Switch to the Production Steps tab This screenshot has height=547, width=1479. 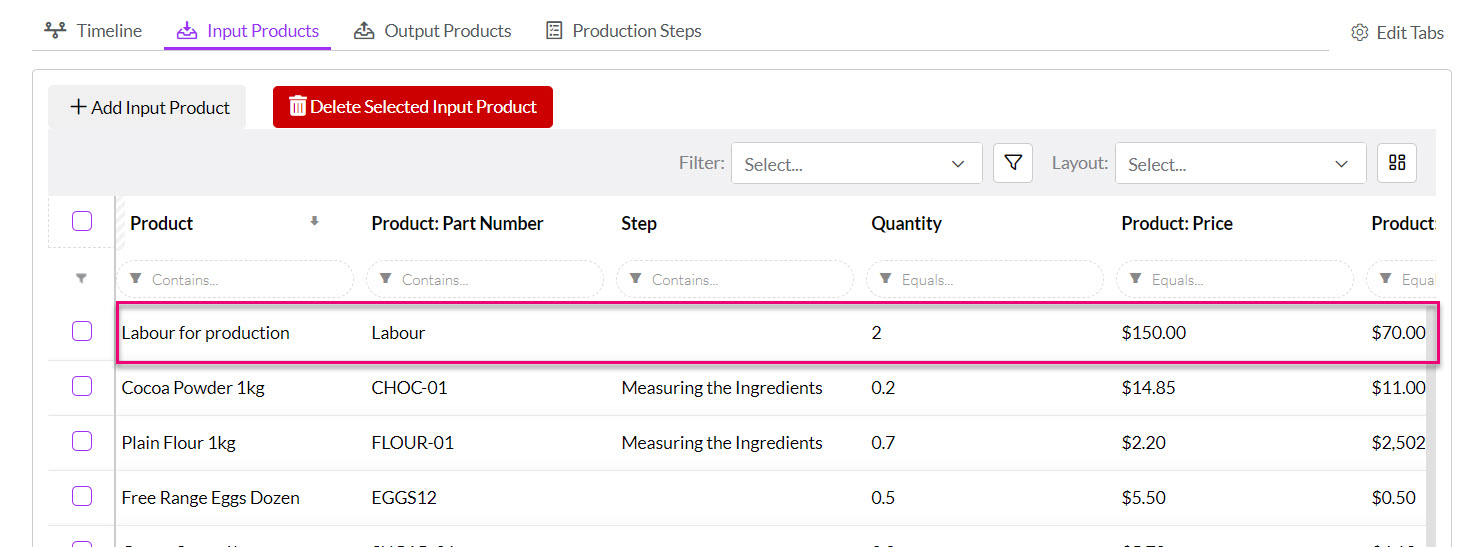(x=623, y=30)
